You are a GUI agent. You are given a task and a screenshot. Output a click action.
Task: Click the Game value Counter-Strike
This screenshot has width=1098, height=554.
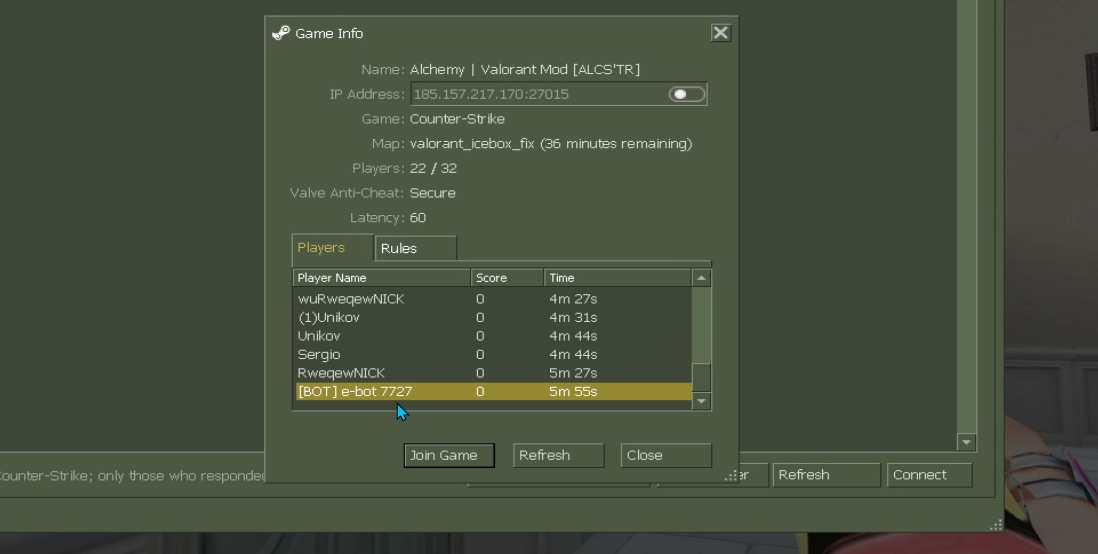[x=457, y=119]
